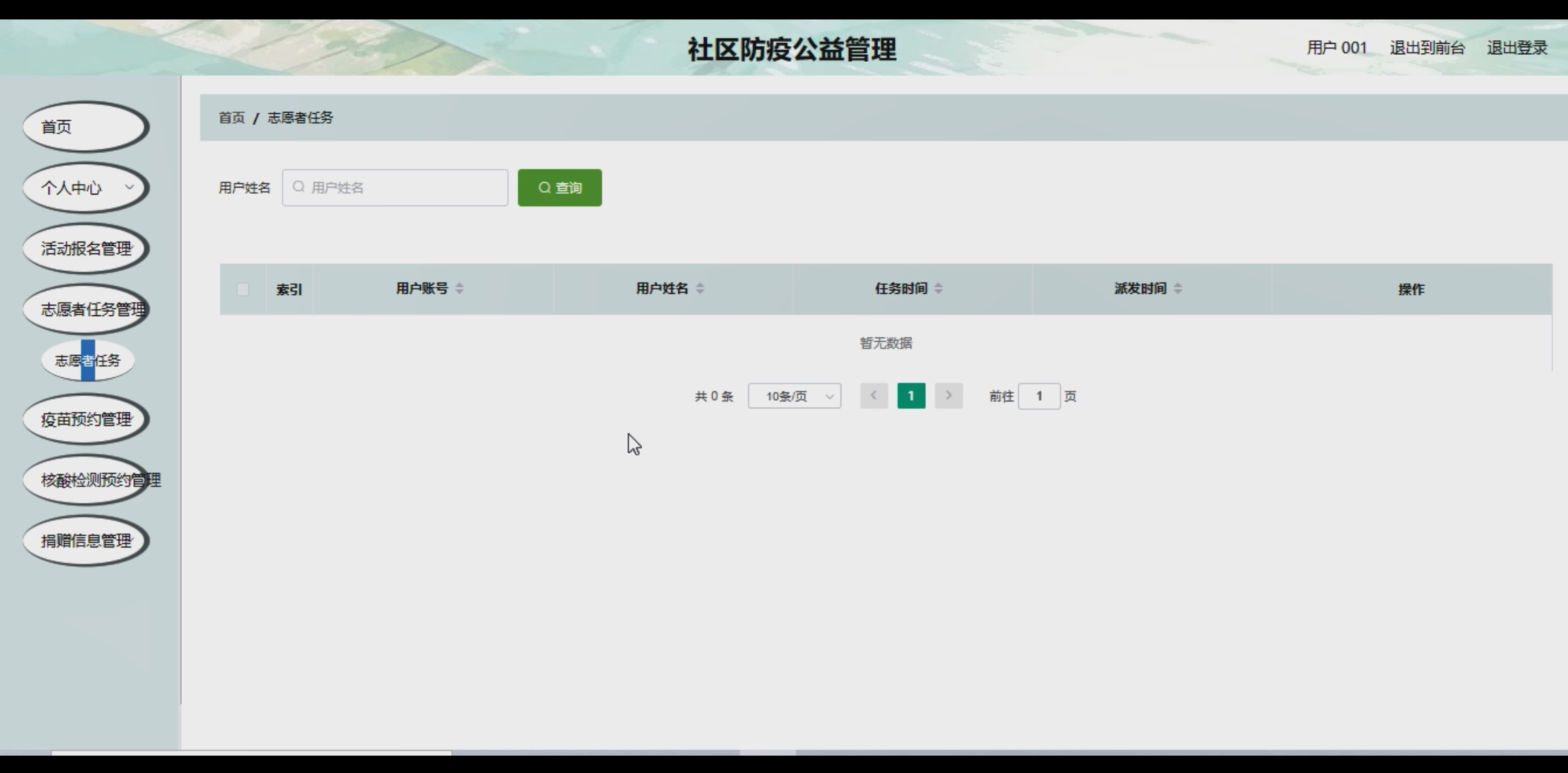
Task: Click the 派发时间 sort caret icon
Action: click(x=1178, y=288)
